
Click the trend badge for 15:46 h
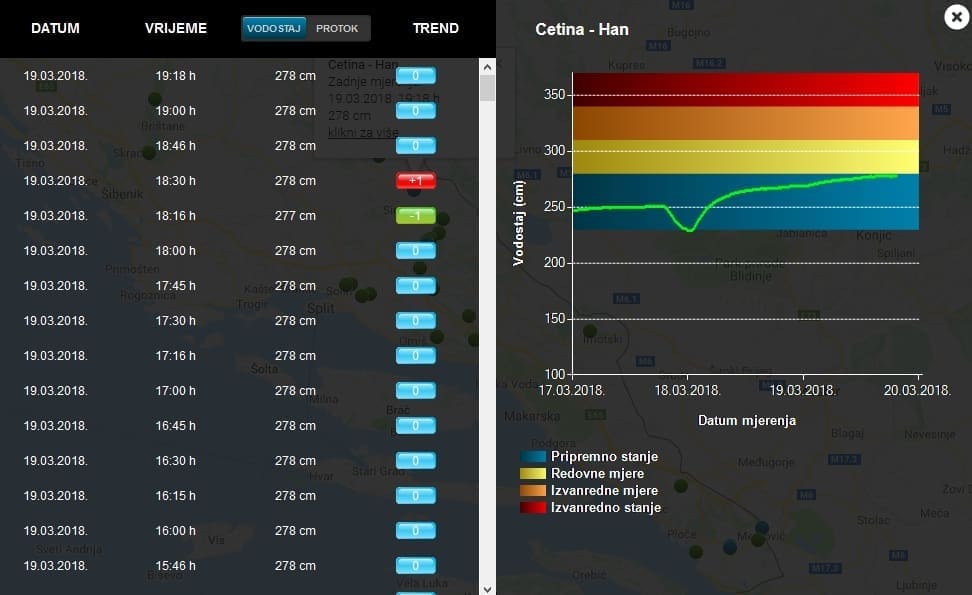[x=416, y=566]
